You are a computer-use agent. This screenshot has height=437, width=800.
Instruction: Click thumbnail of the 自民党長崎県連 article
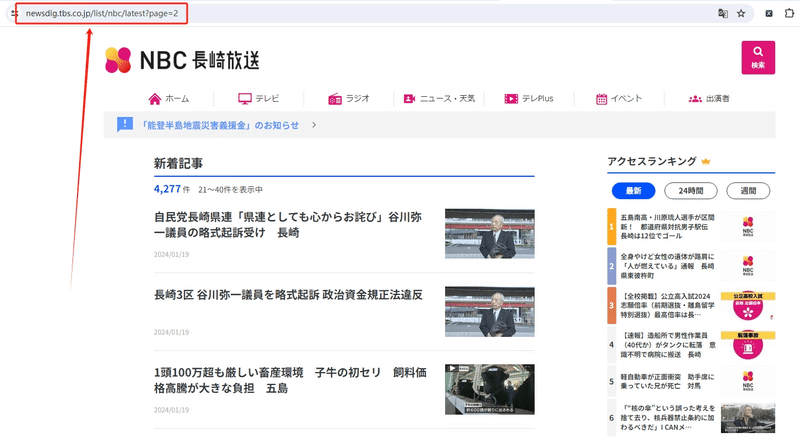[x=489, y=234]
